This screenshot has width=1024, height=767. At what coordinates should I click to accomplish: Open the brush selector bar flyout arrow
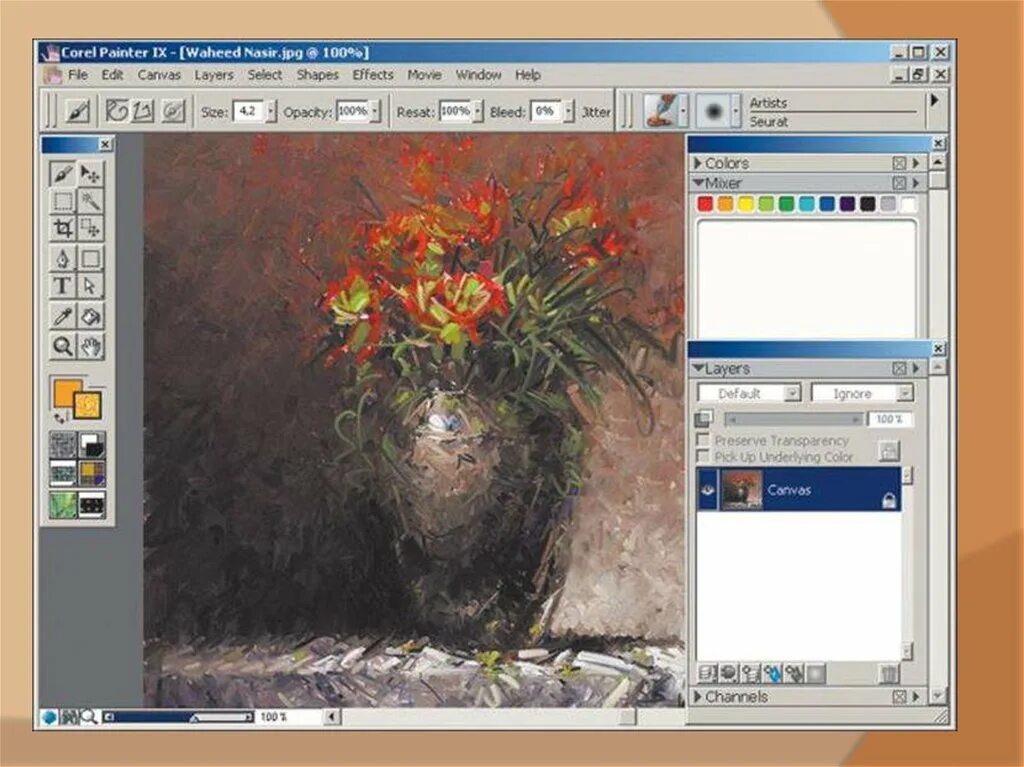935,100
